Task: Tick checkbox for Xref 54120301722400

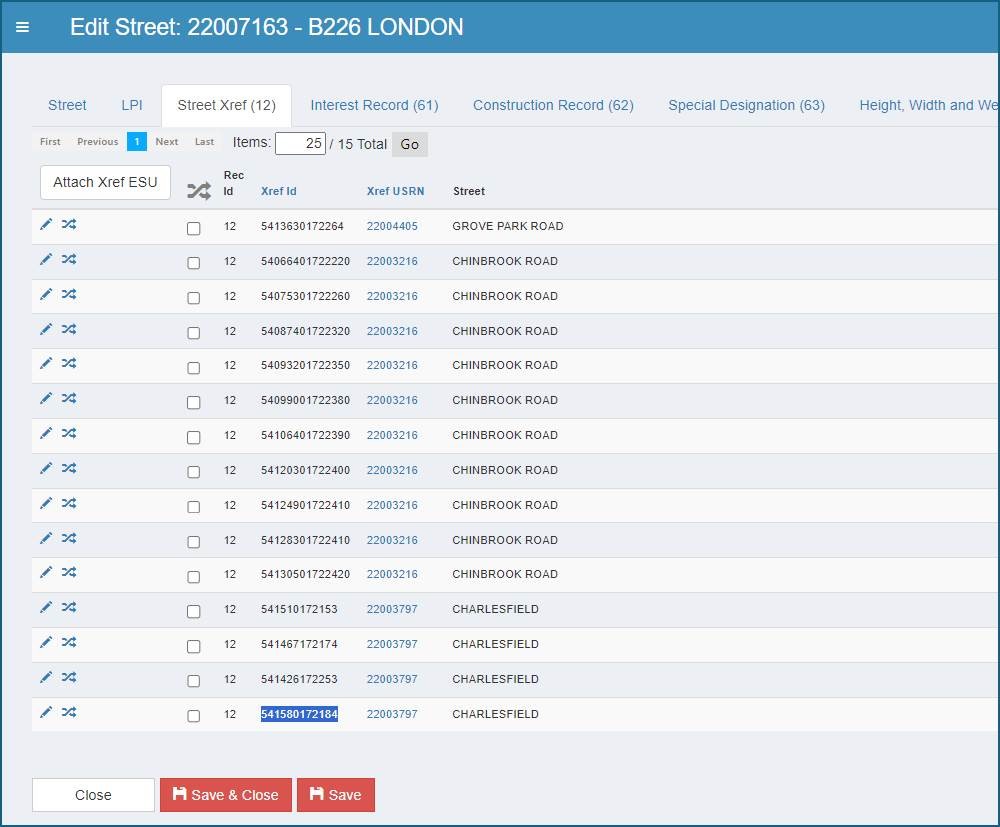Action: 194,472
